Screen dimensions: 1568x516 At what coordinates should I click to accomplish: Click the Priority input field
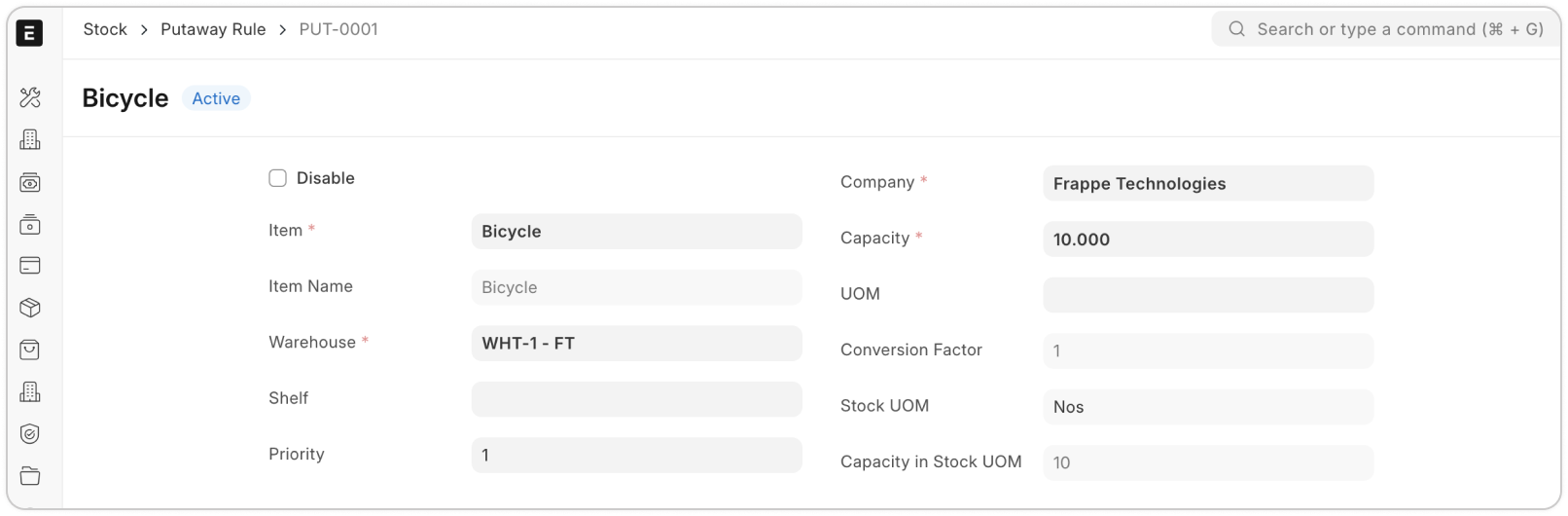pos(636,456)
